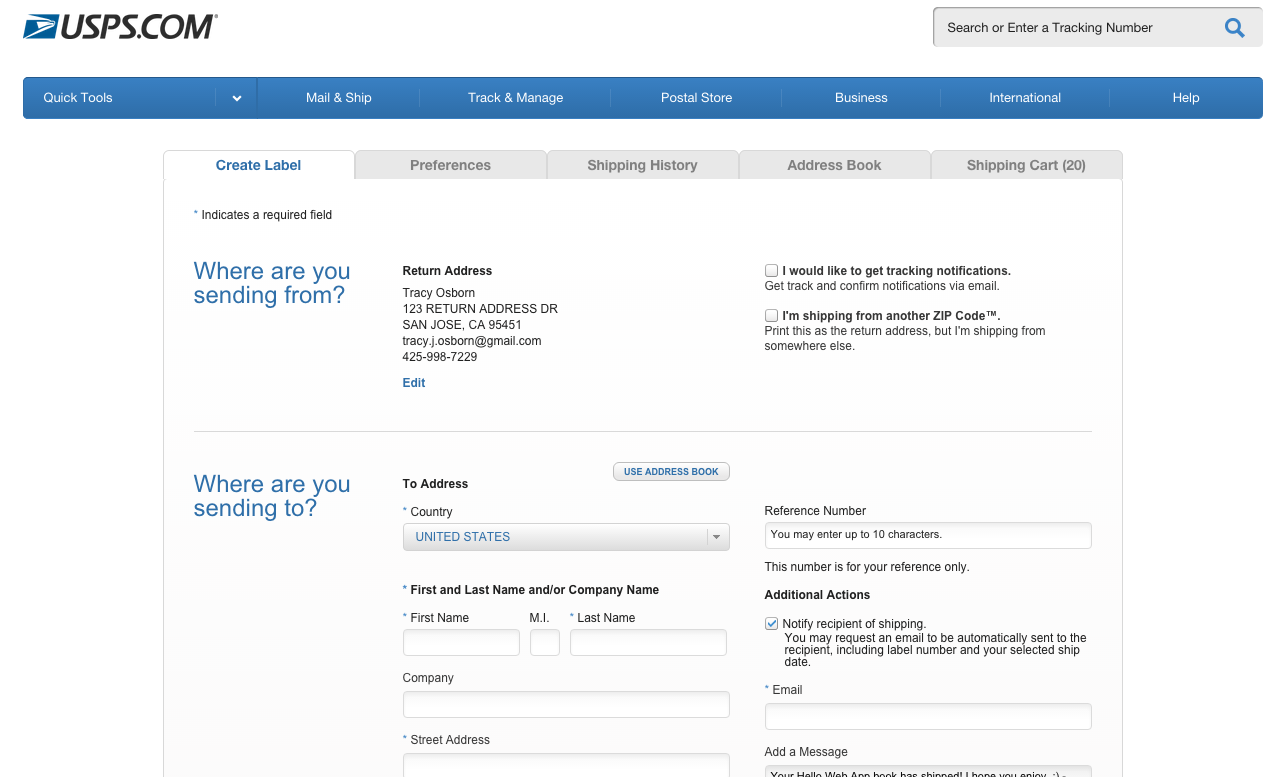This screenshot has height=777, width=1284.
Task: Switch to the Create Label tab
Action: [x=258, y=165]
